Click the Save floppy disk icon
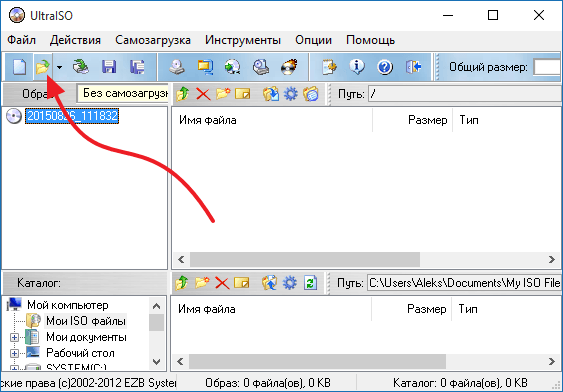This screenshot has height=392, width=563. tap(109, 67)
